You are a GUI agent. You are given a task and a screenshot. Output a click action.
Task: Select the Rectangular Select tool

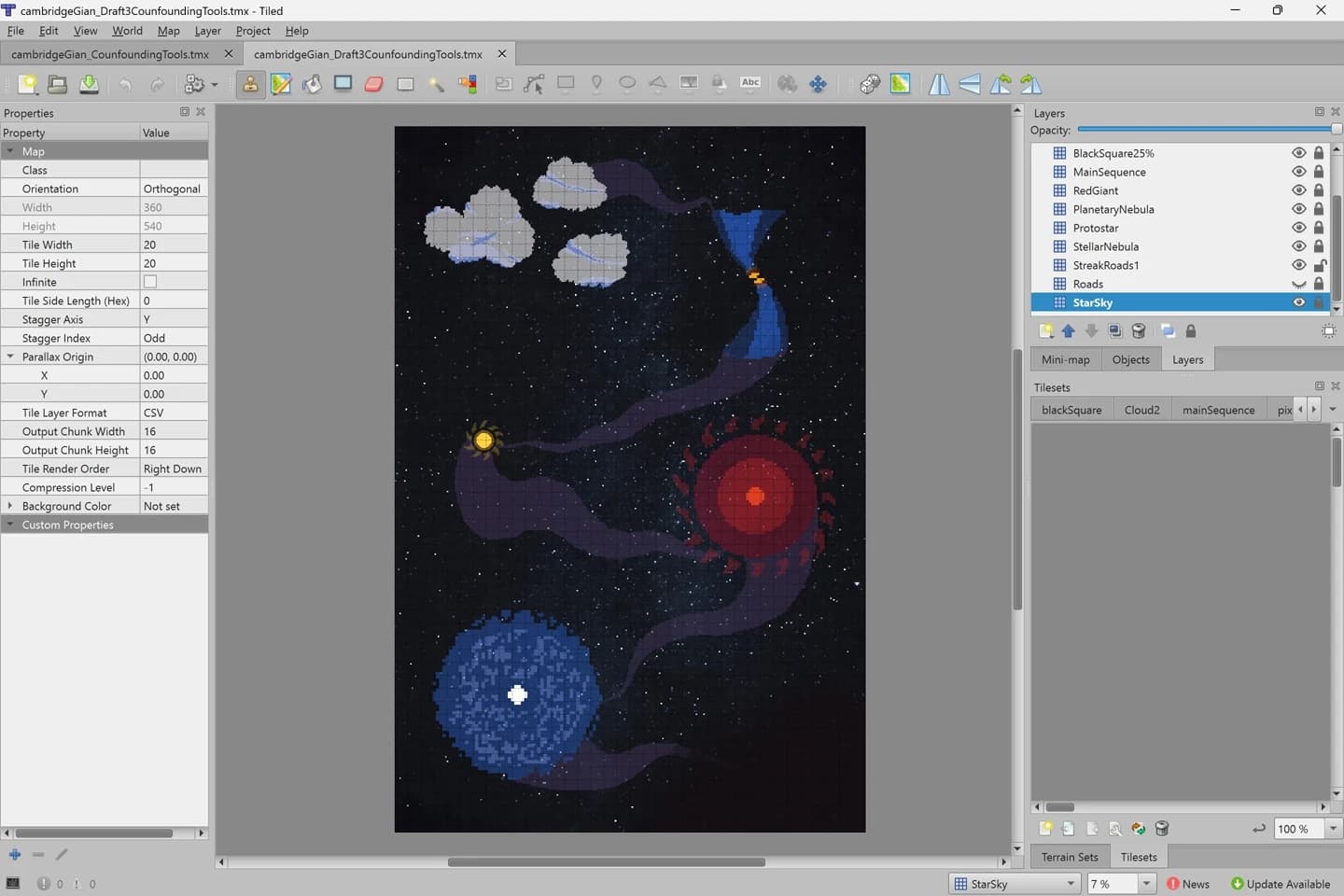(405, 84)
